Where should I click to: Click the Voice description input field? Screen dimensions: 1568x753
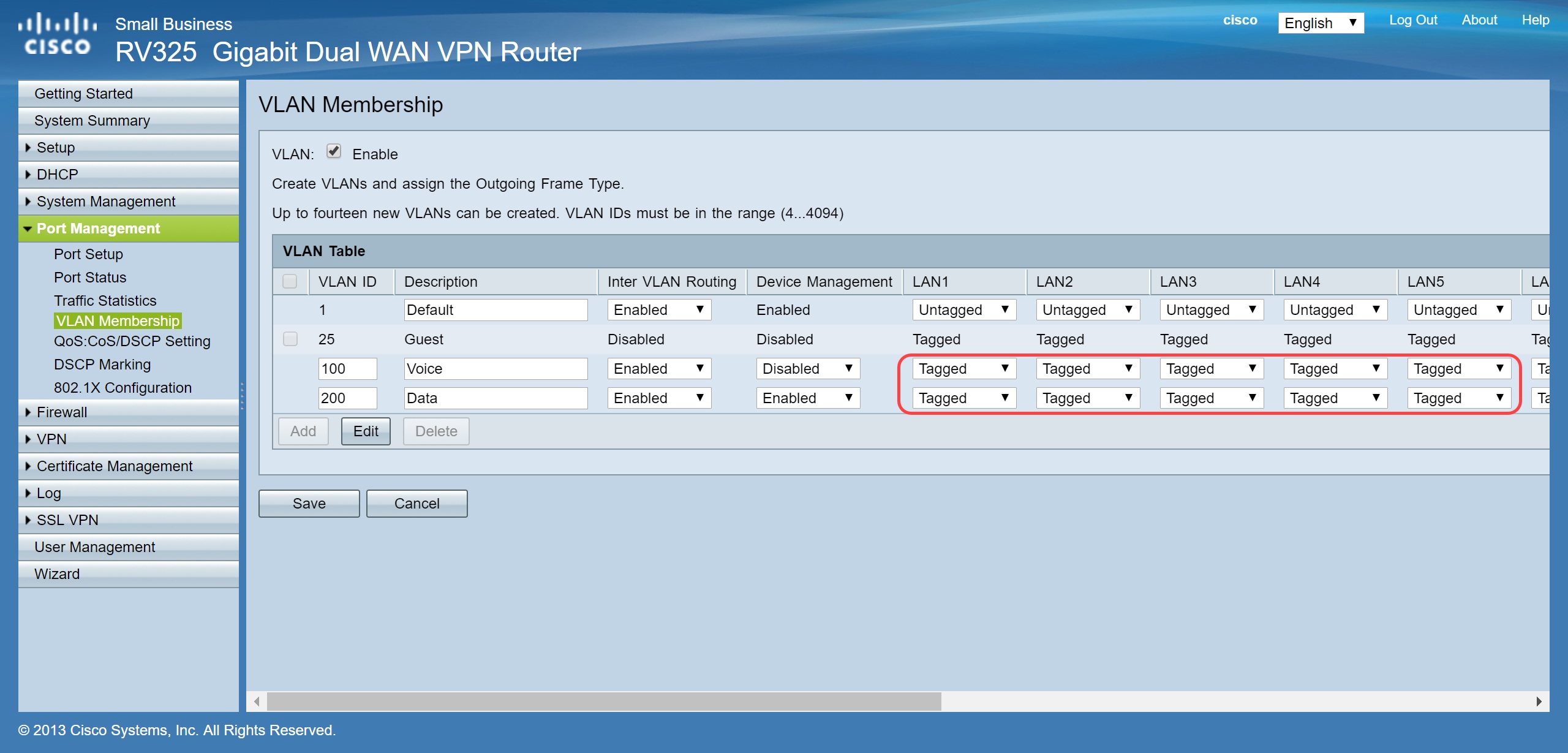point(495,368)
